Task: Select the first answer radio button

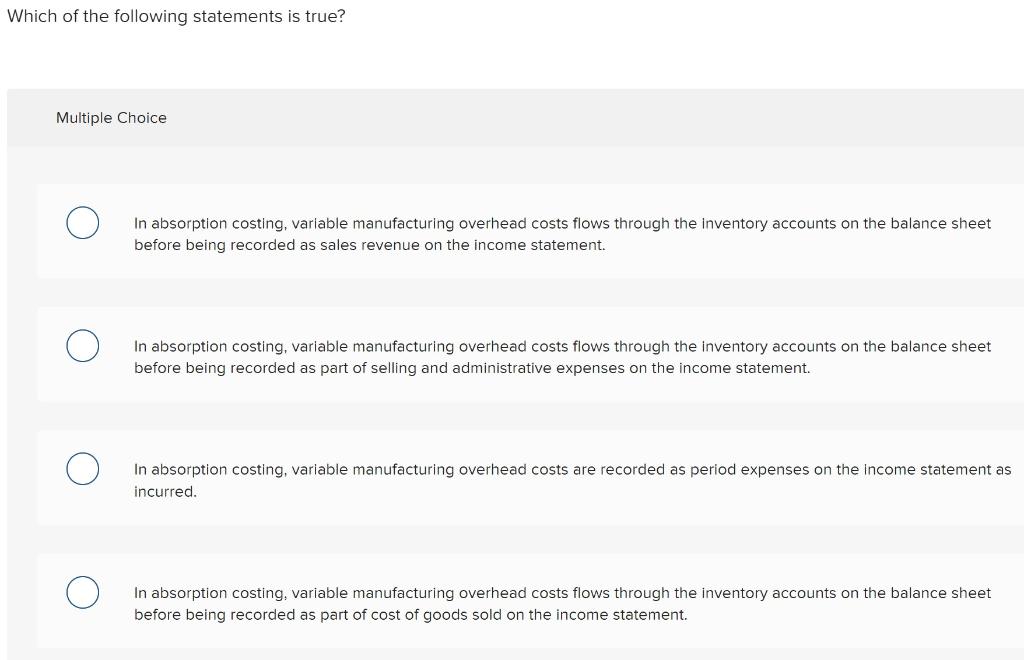Action: coord(83,223)
